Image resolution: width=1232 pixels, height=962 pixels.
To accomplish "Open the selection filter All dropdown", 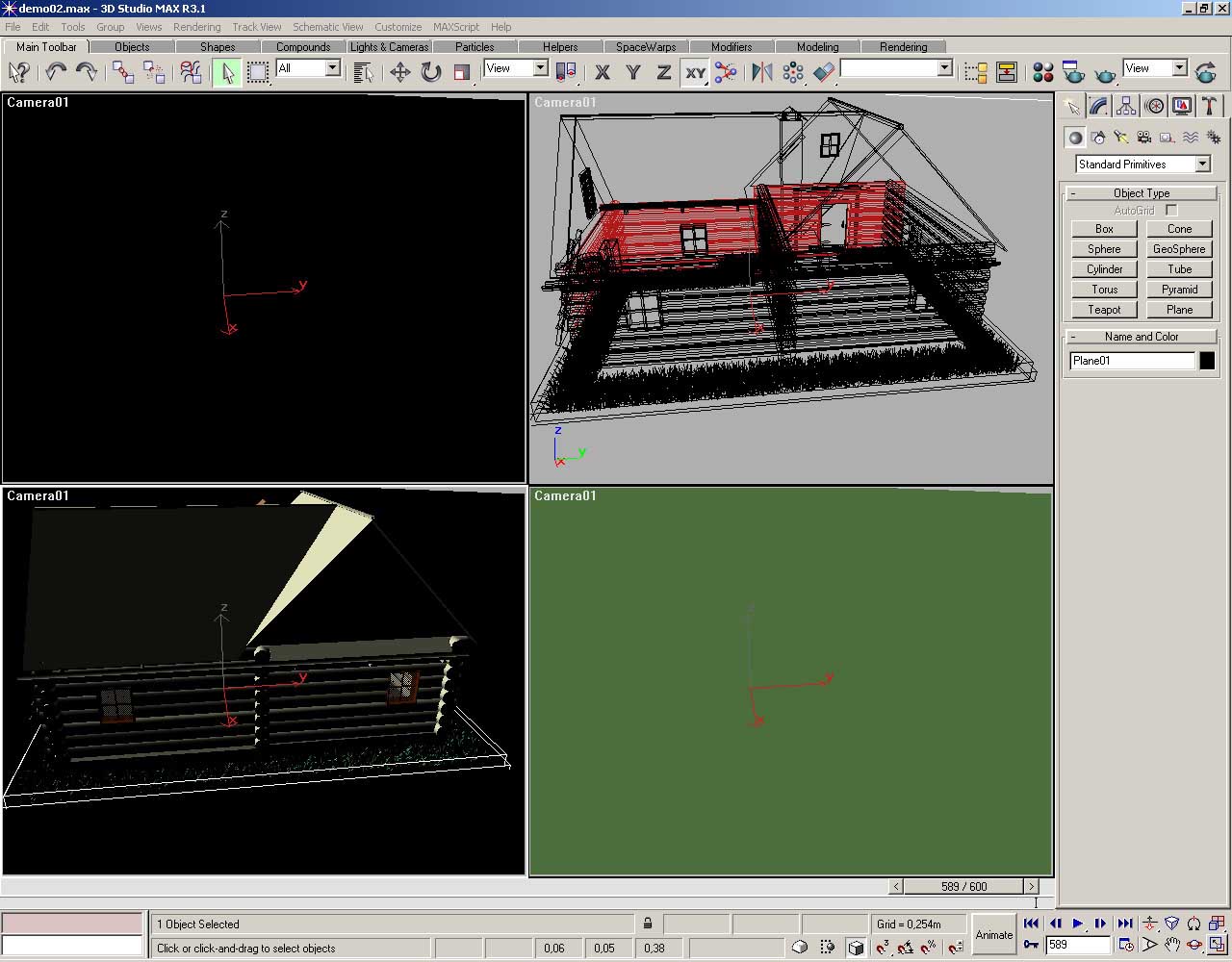I will [332, 68].
